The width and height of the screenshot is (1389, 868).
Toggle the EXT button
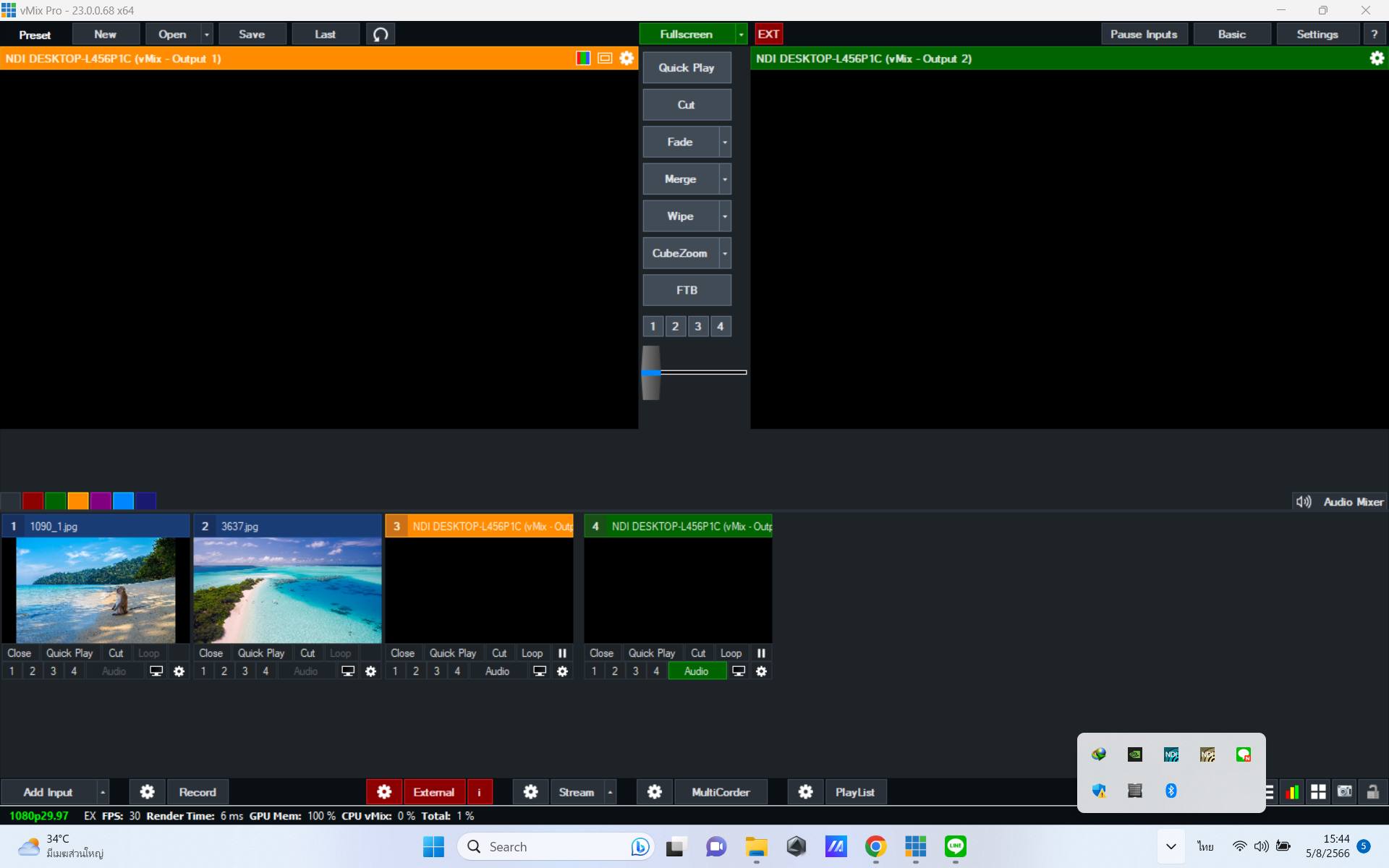pyautogui.click(x=768, y=34)
